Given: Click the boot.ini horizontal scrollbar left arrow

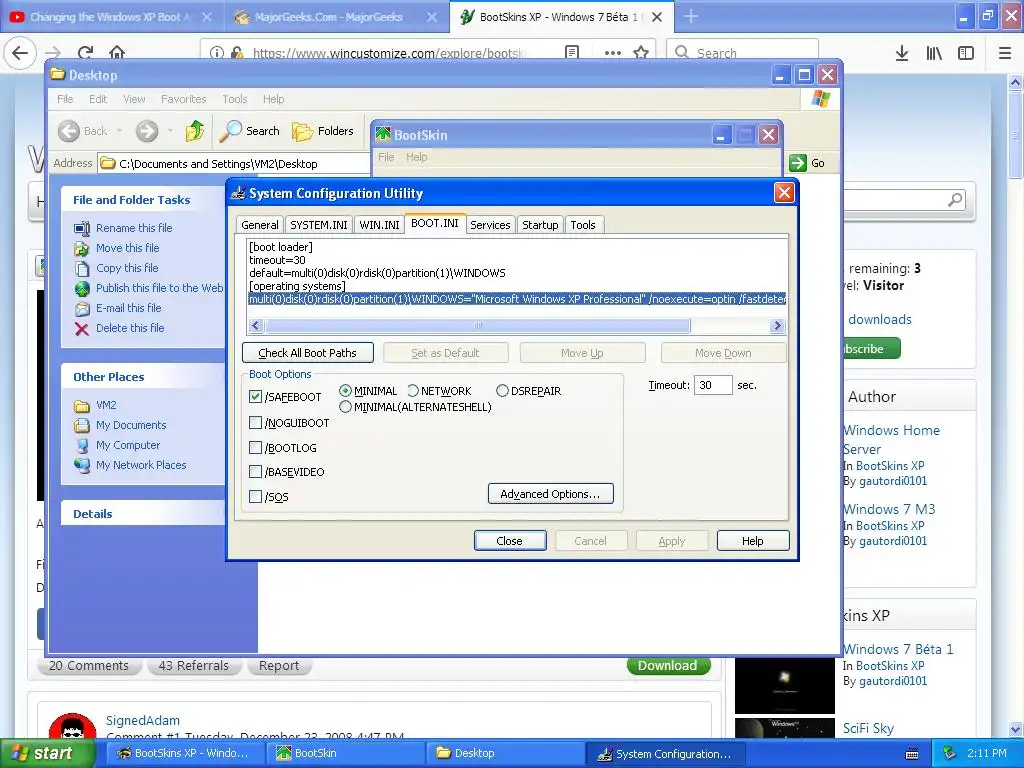Looking at the screenshot, I should pyautogui.click(x=256, y=325).
